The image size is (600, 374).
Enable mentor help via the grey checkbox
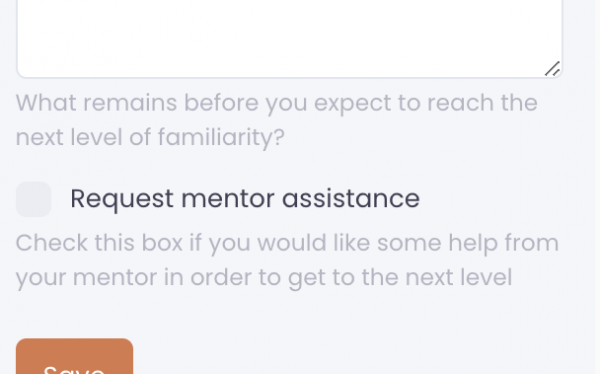[x=33, y=199]
